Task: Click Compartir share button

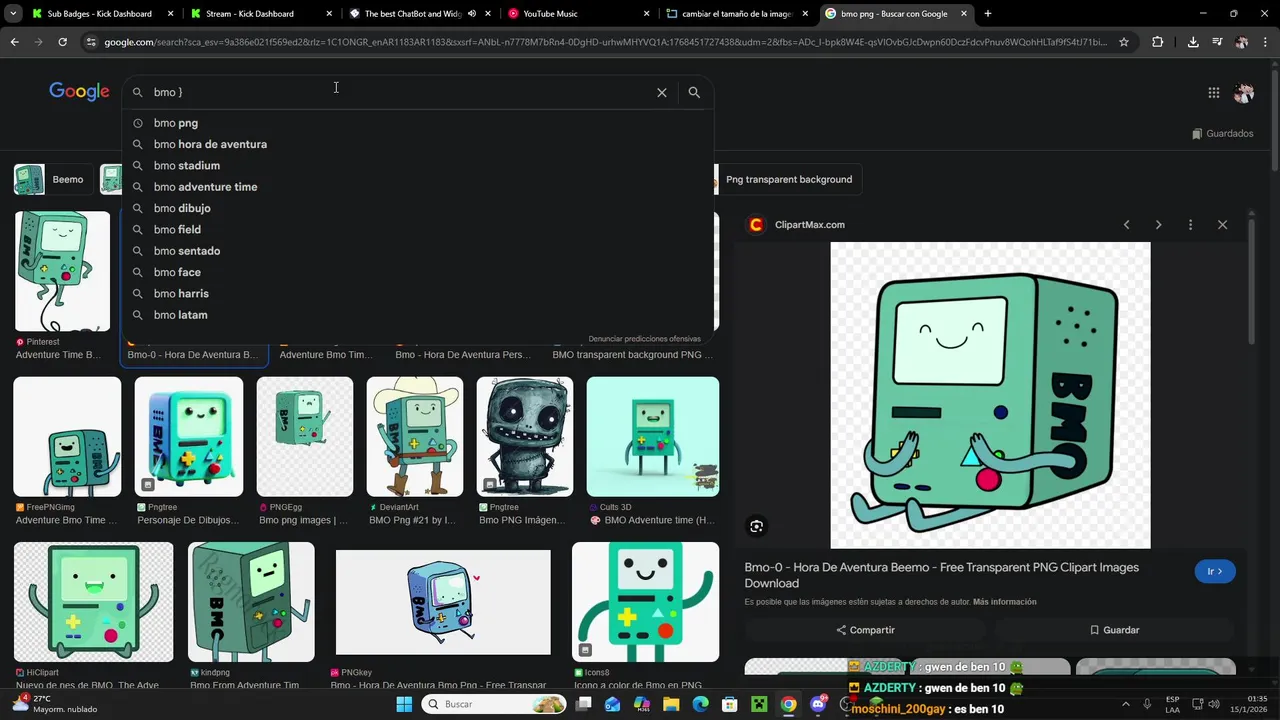Action: [x=865, y=630]
